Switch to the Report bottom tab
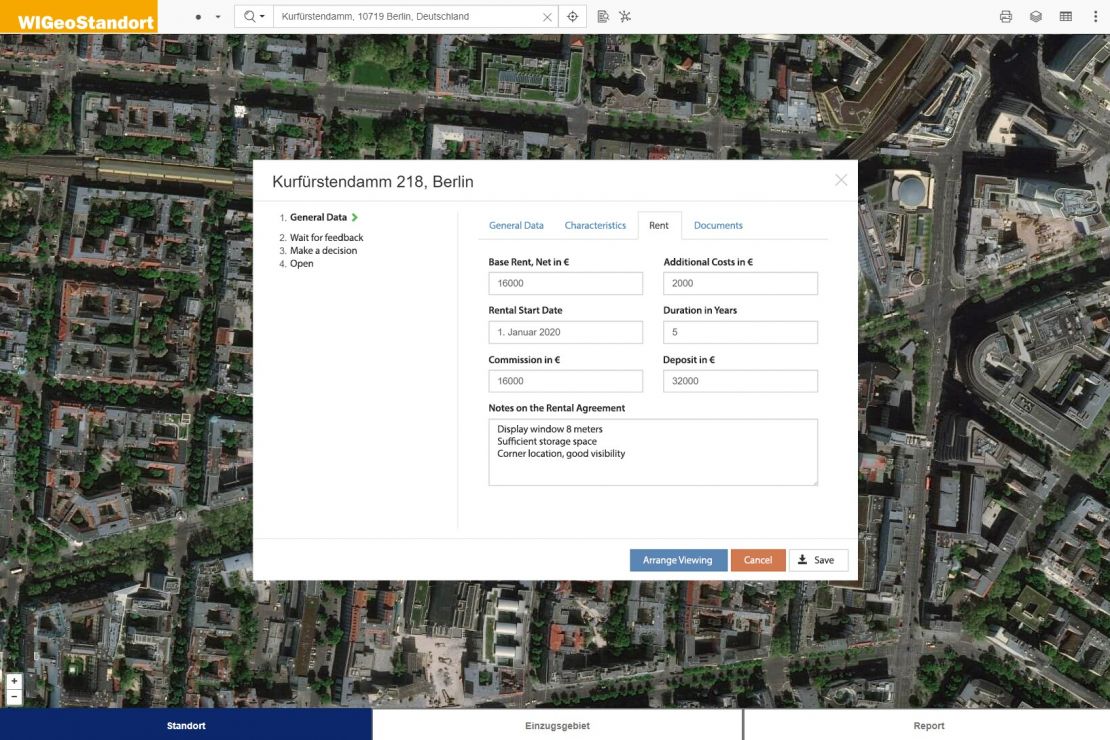Screen dimensions: 1110x740 coord(928,725)
